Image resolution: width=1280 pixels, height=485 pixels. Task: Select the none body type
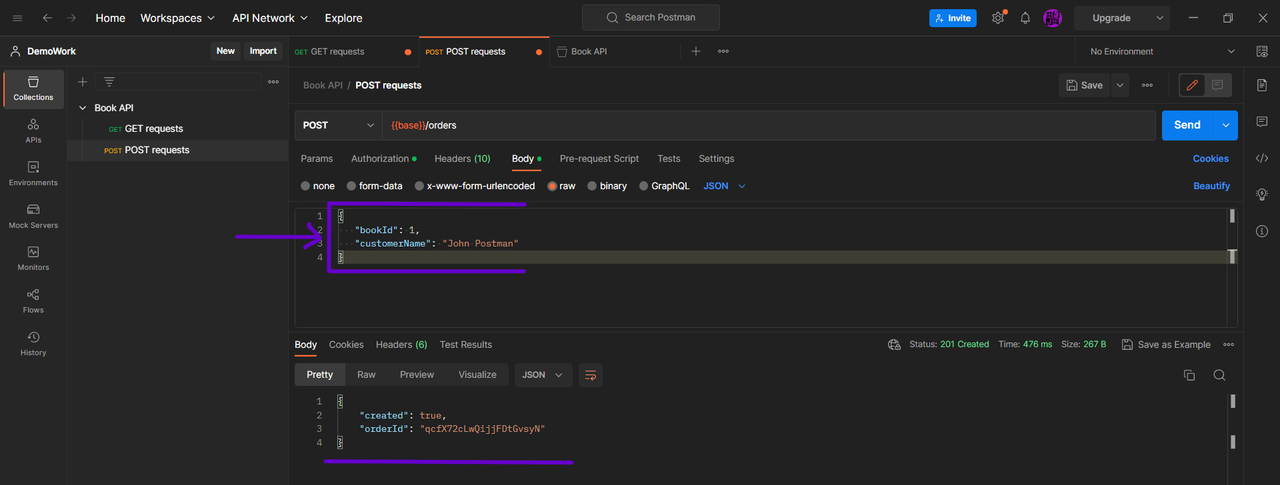tap(318, 186)
